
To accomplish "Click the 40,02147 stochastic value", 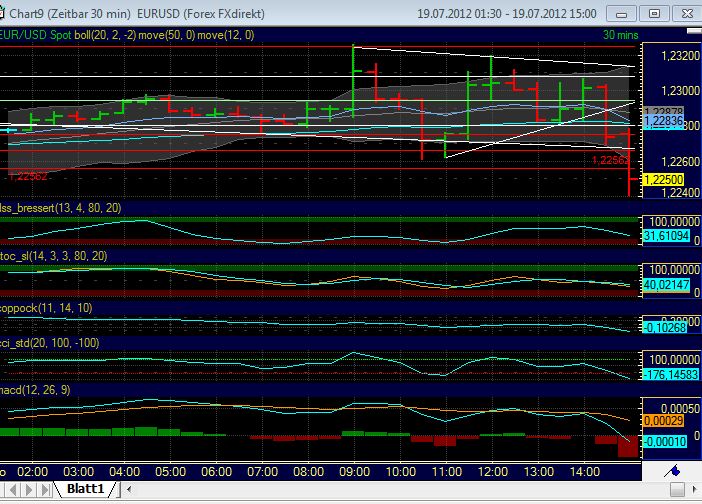I will 667,285.
